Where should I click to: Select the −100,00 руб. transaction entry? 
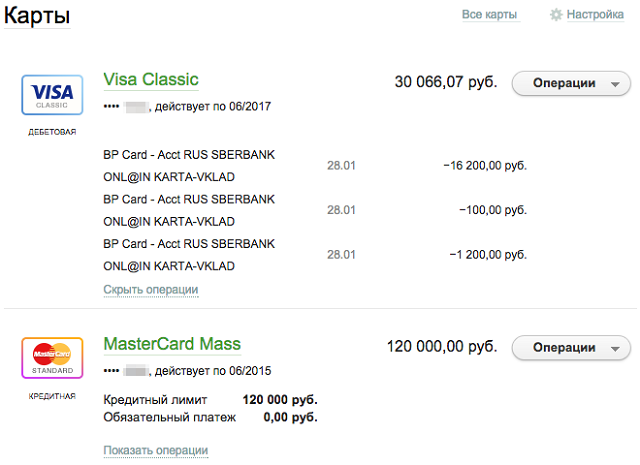tap(315, 210)
